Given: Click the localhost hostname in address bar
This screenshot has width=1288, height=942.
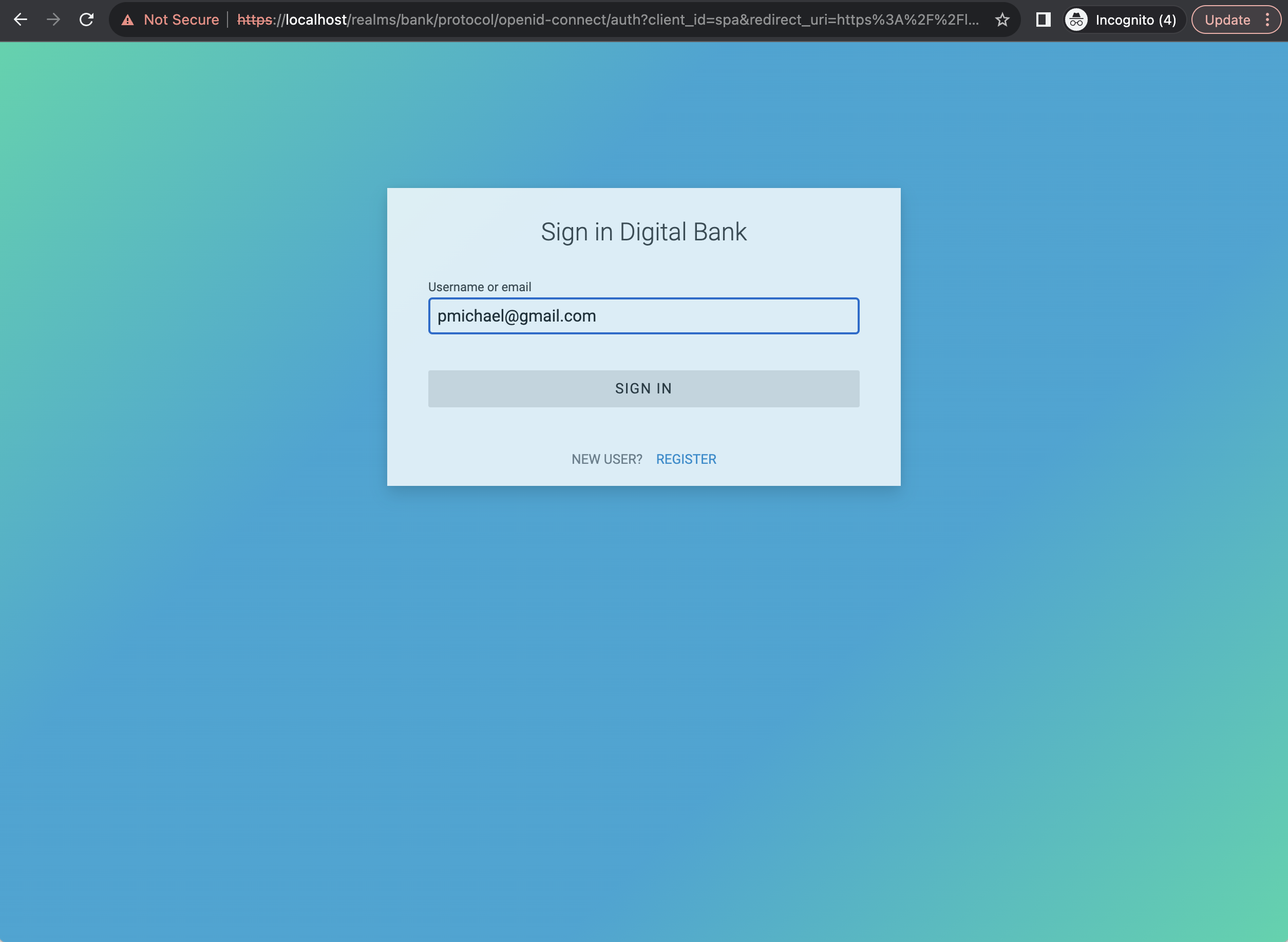Looking at the screenshot, I should point(316,20).
